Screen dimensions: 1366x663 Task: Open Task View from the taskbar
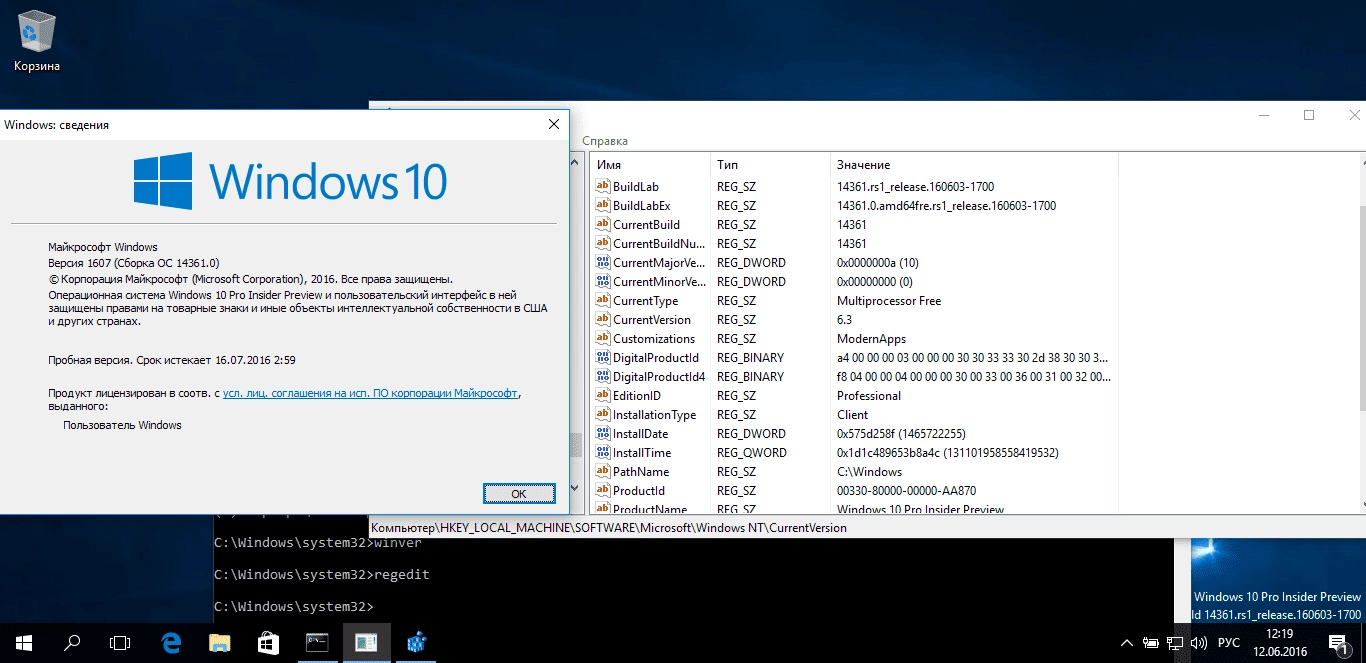[x=120, y=643]
